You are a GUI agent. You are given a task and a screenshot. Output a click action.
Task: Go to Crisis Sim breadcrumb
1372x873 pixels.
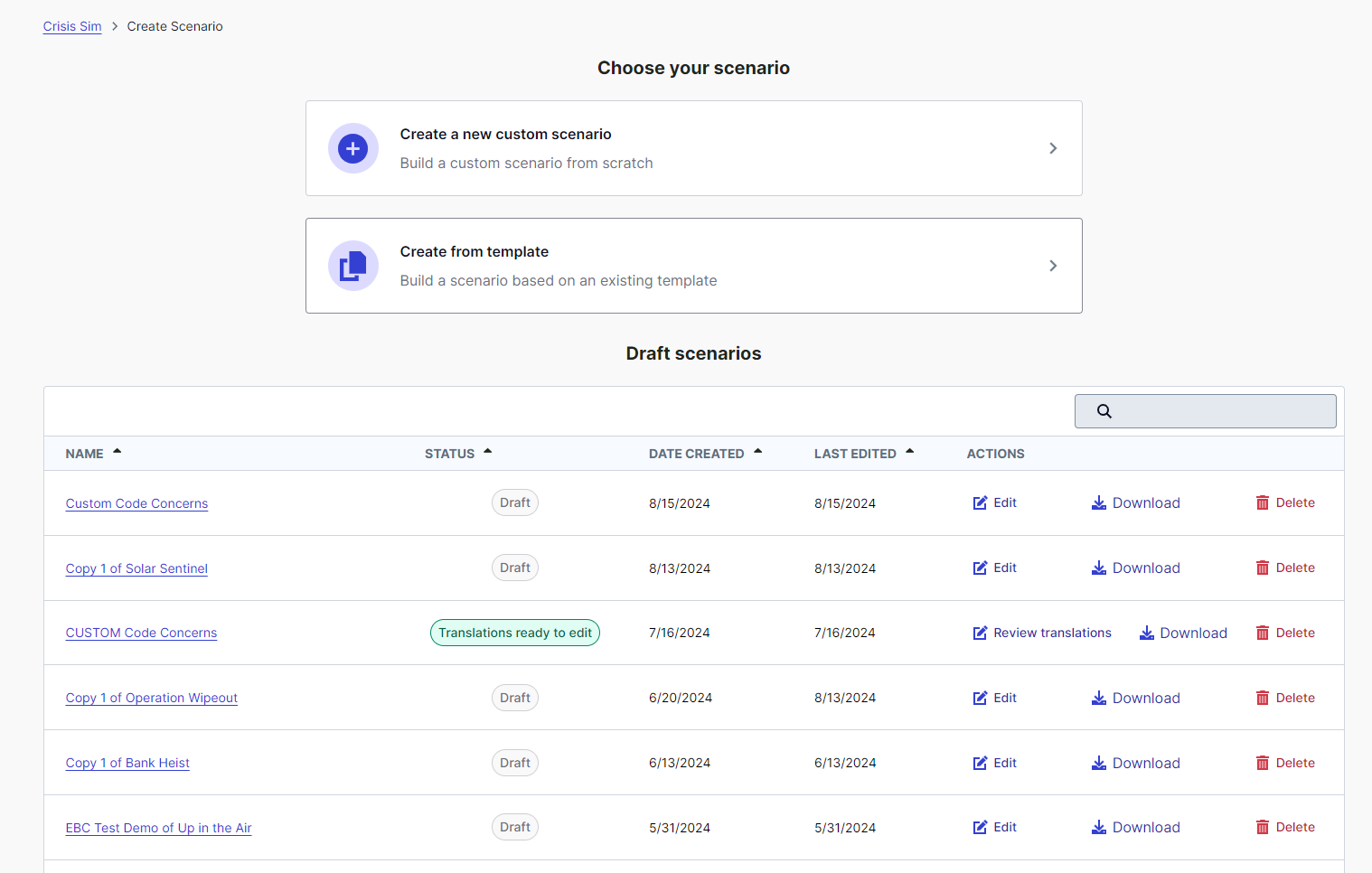pos(72,26)
